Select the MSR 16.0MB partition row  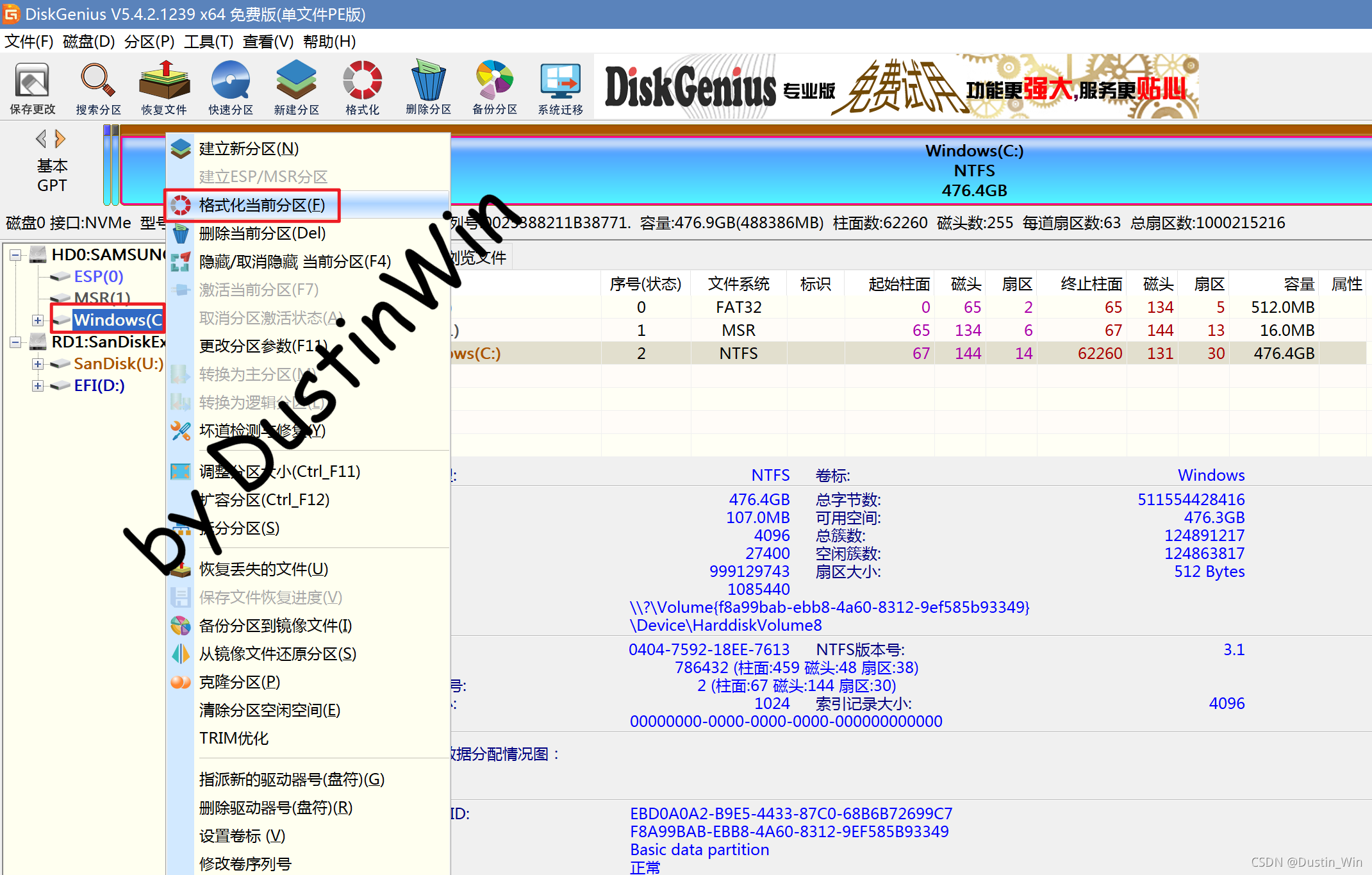907,331
